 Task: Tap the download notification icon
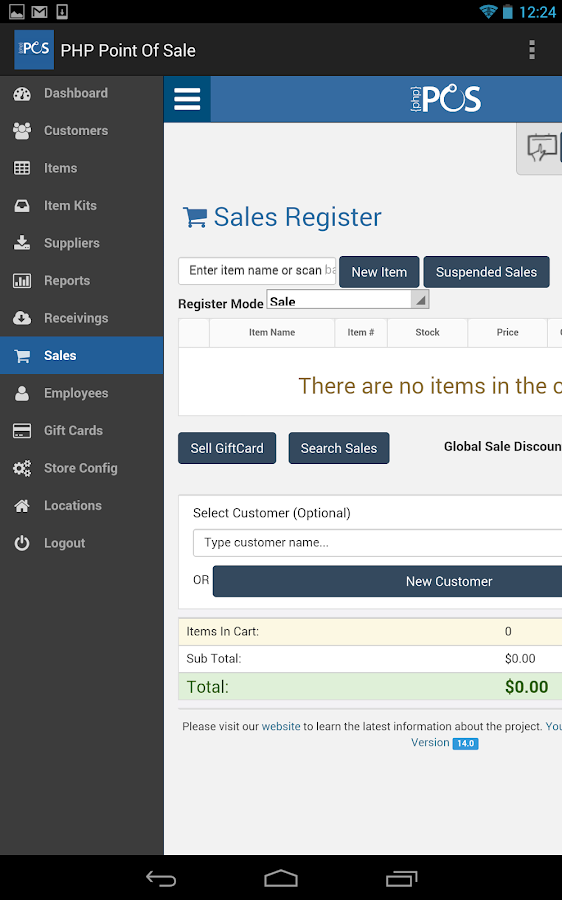click(61, 11)
